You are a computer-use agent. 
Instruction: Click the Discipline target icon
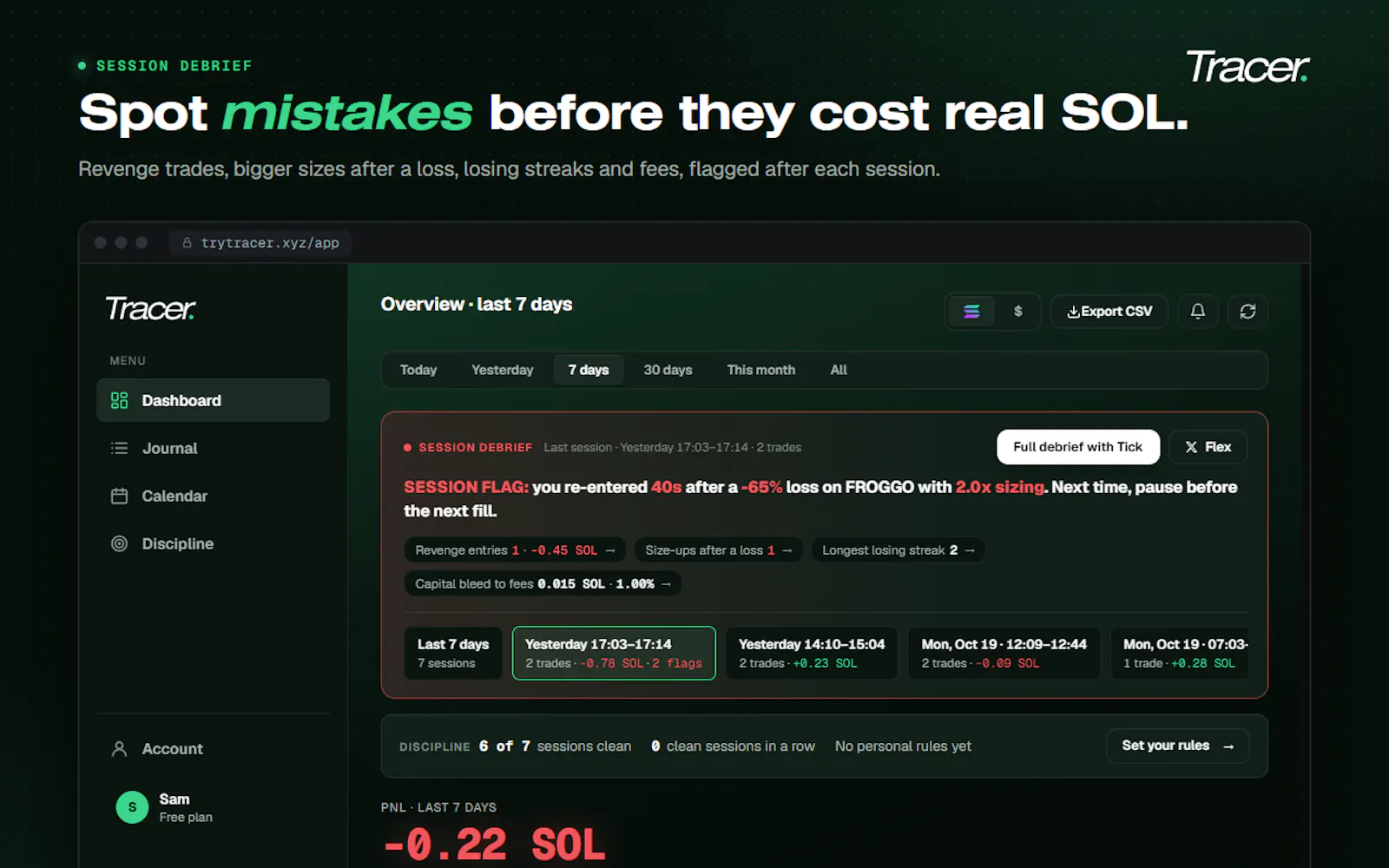119,543
